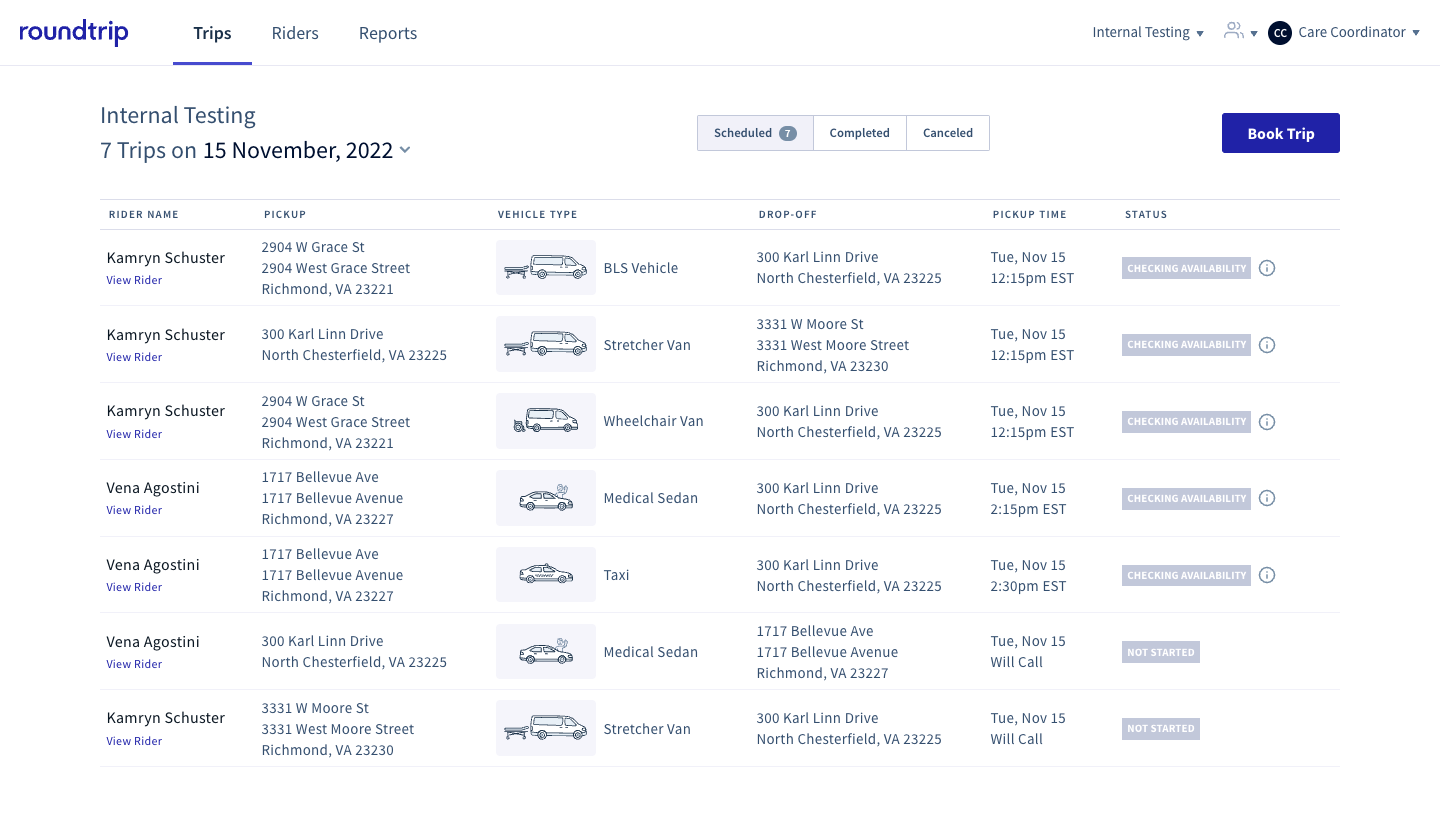1440x821 pixels.
Task: Switch to the Trips tab
Action: pos(212,33)
